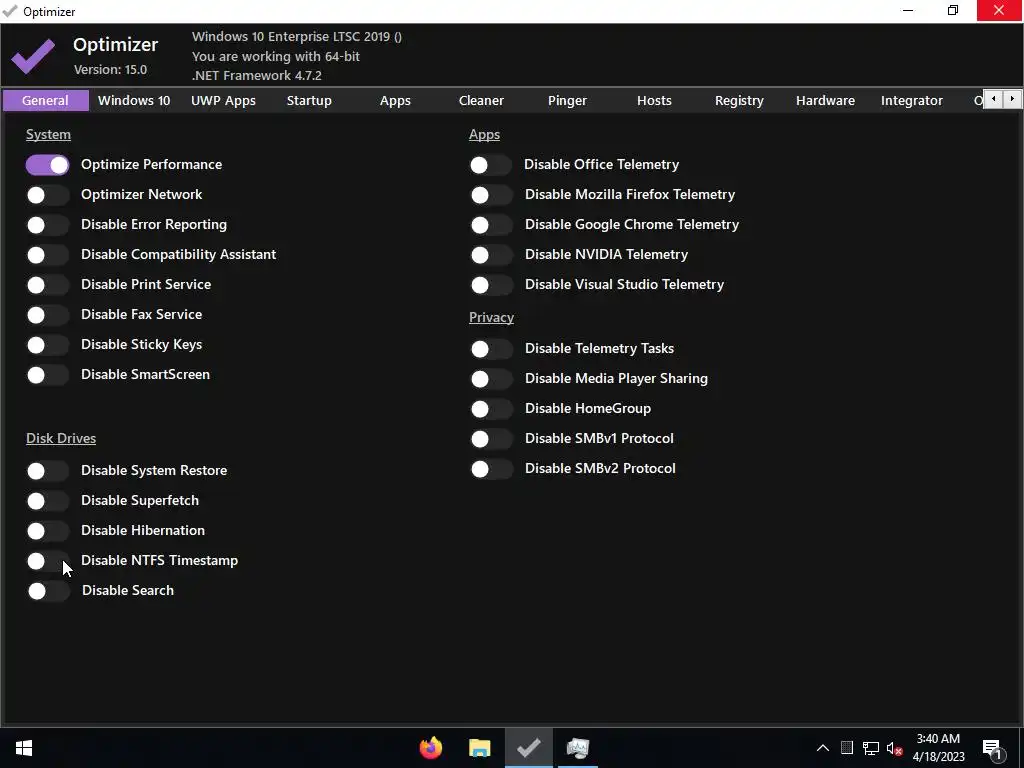Toggle Disable SMBv2 Protocol switch
Screen dimensions: 1024x768
pyautogui.click(x=492, y=469)
